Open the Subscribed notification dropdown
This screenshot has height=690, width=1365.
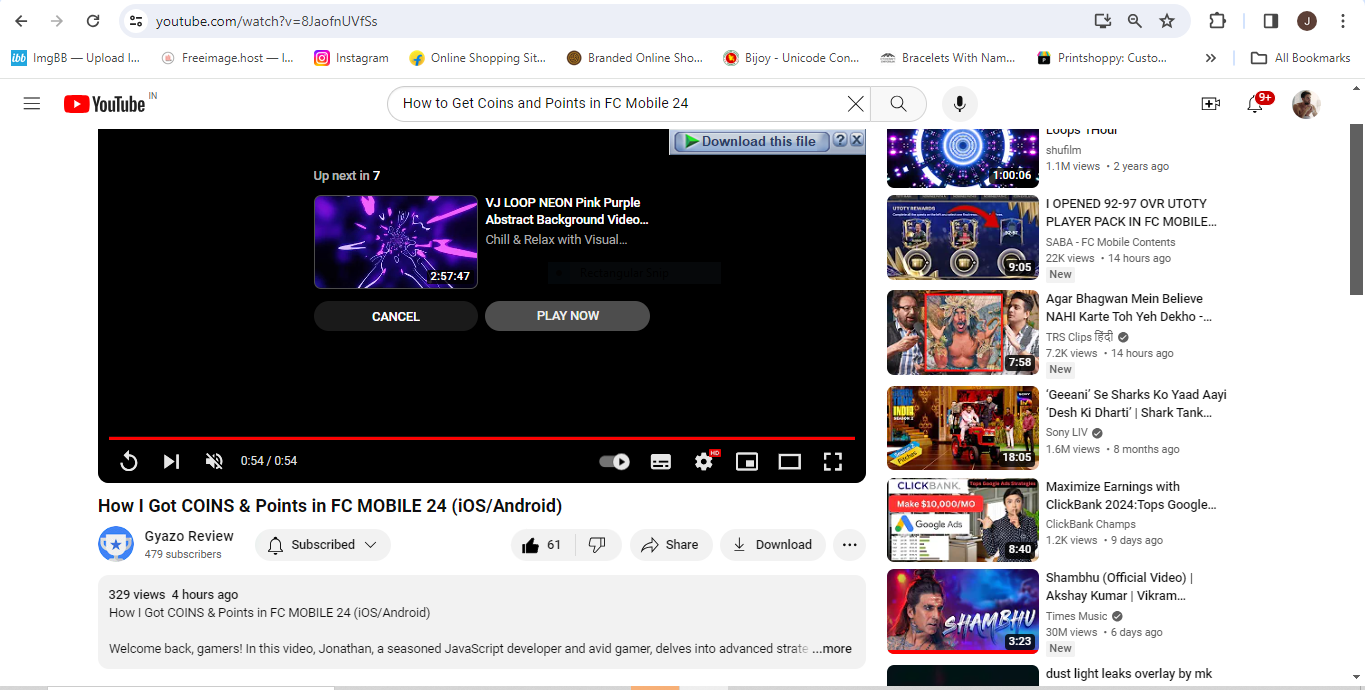[323, 545]
